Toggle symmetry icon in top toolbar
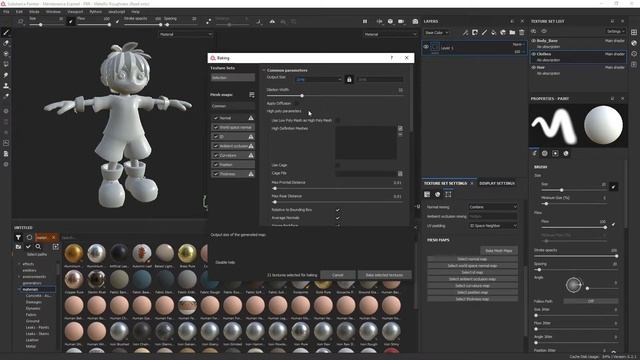Screen dimensions: 640x360 coord(272,21)
